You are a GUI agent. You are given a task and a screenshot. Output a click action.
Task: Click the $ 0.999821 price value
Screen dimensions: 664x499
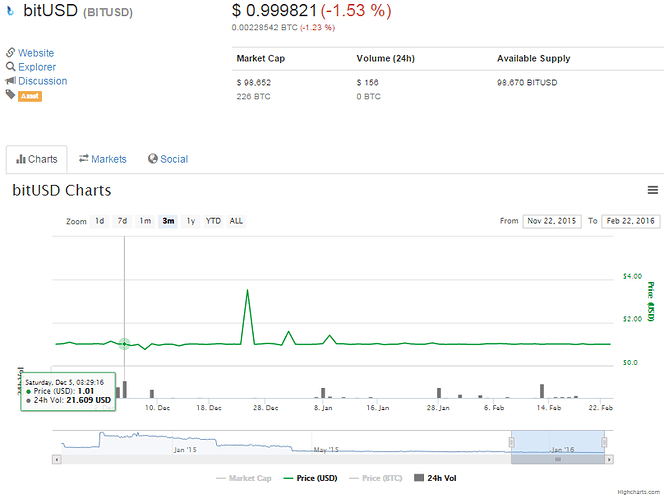click(274, 11)
